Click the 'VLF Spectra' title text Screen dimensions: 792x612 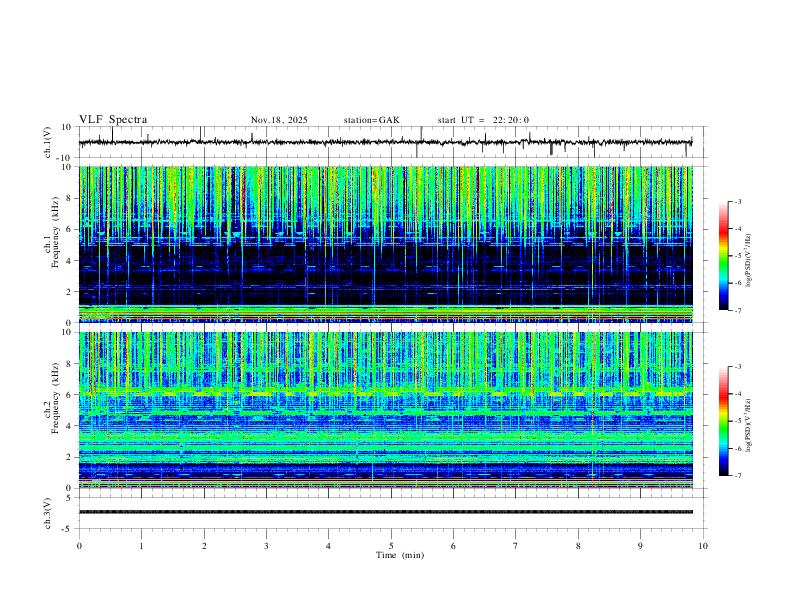click(113, 120)
